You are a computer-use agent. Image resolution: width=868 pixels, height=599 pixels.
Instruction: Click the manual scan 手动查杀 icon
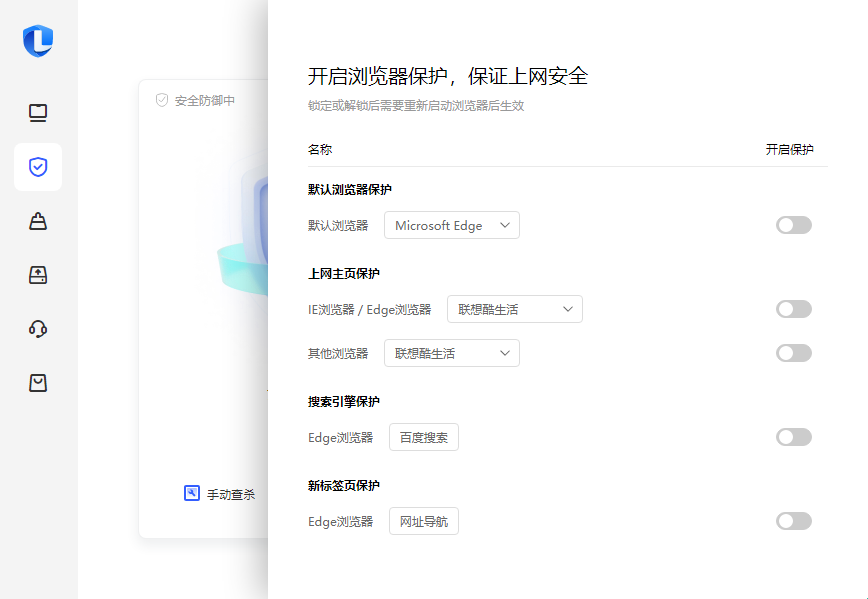(x=192, y=493)
